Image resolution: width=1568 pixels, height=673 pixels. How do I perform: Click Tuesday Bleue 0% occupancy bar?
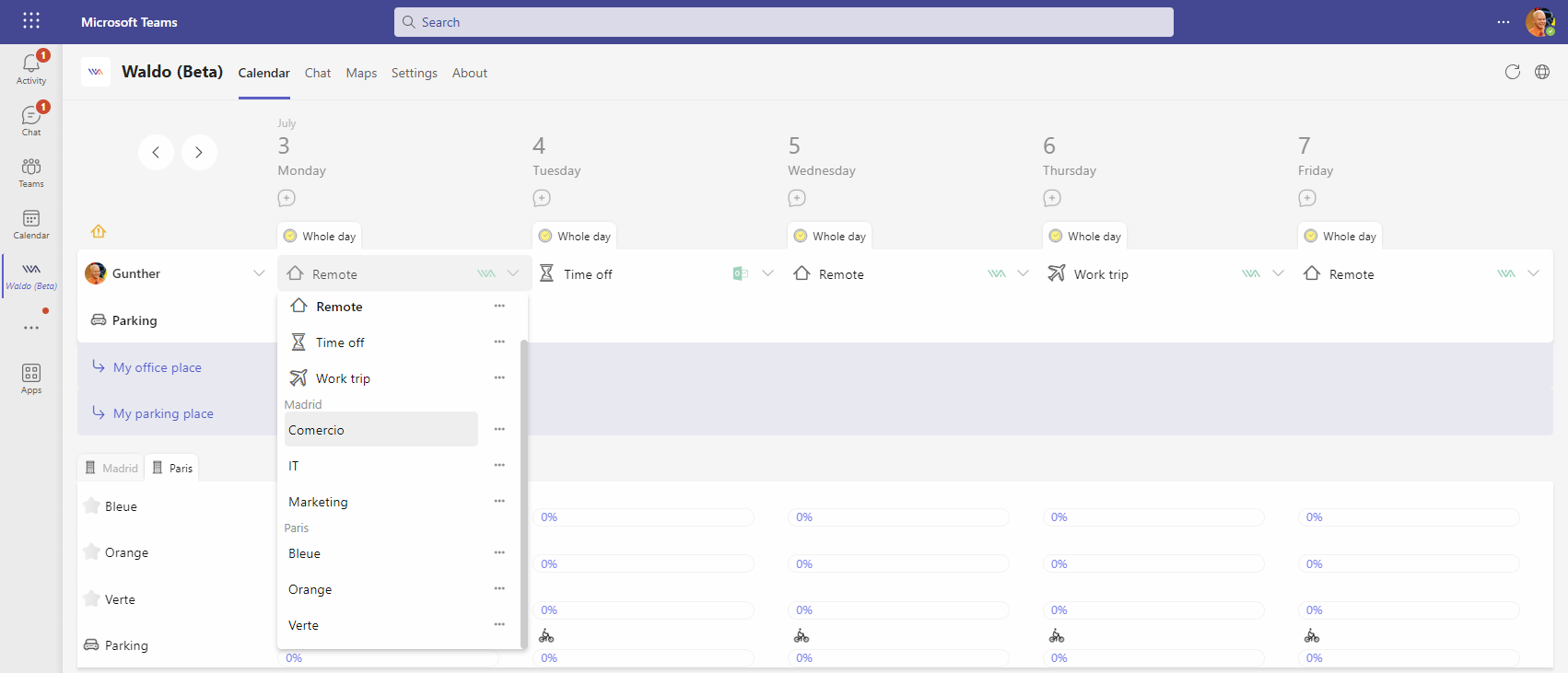643,517
